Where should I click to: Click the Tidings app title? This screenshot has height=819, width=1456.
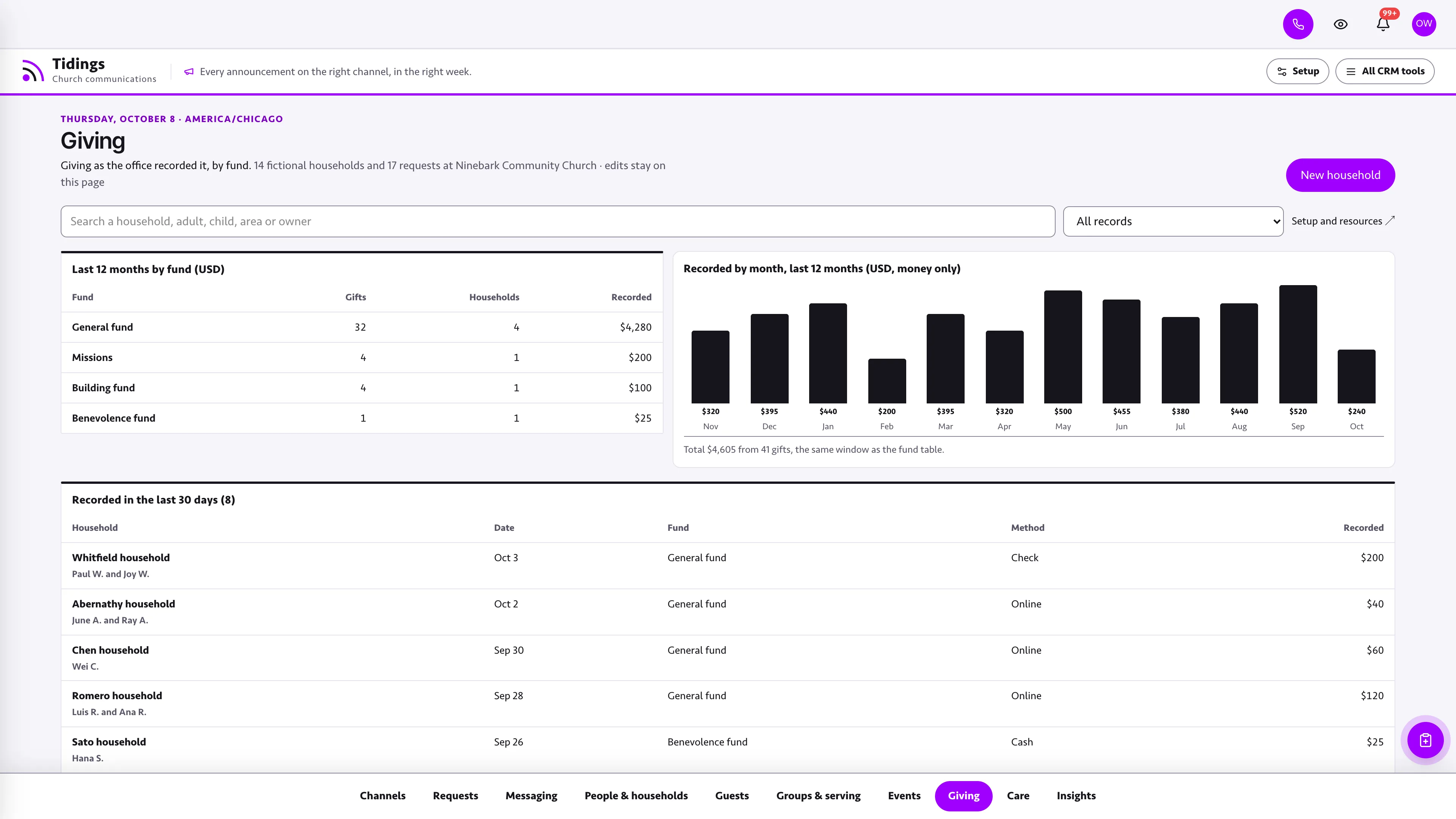(78, 64)
